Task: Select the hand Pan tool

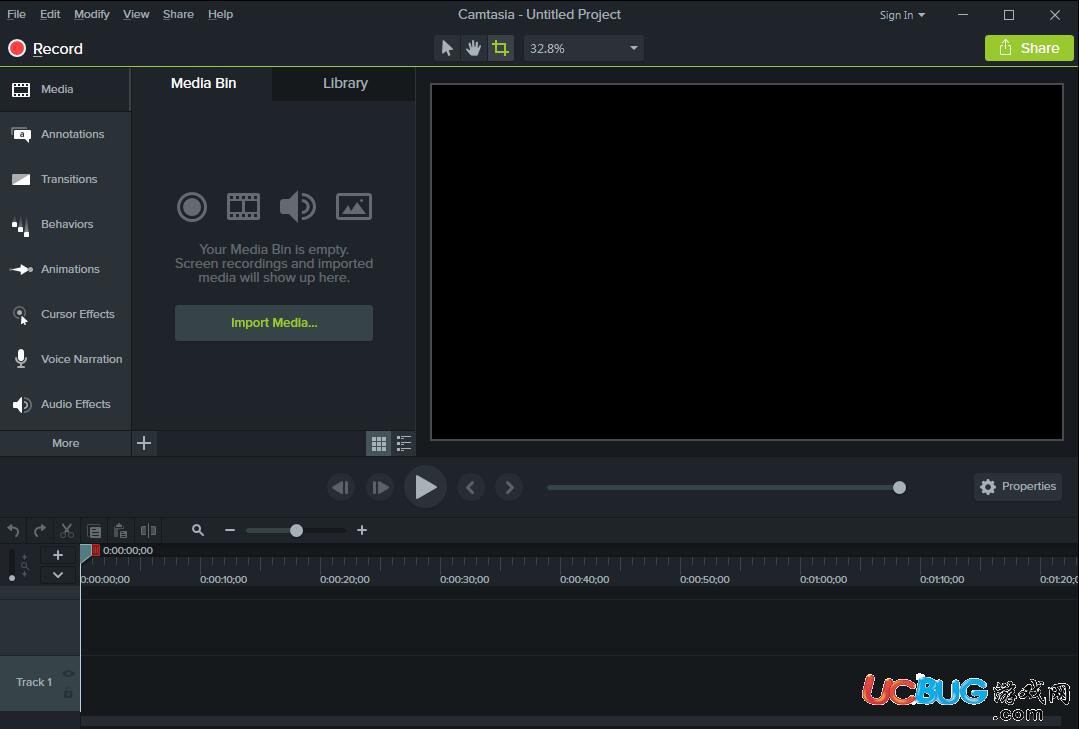Action: click(473, 48)
